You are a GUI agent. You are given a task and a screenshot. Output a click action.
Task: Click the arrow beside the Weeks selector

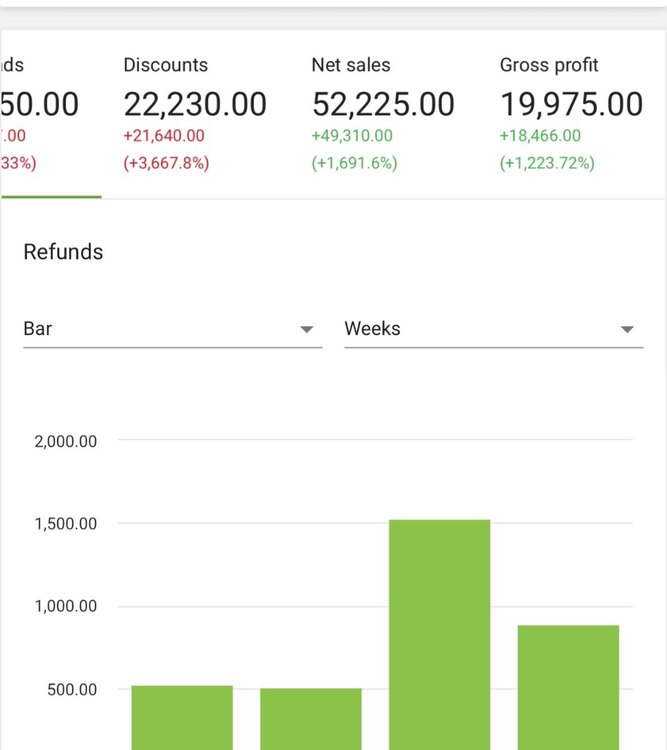[x=627, y=330]
